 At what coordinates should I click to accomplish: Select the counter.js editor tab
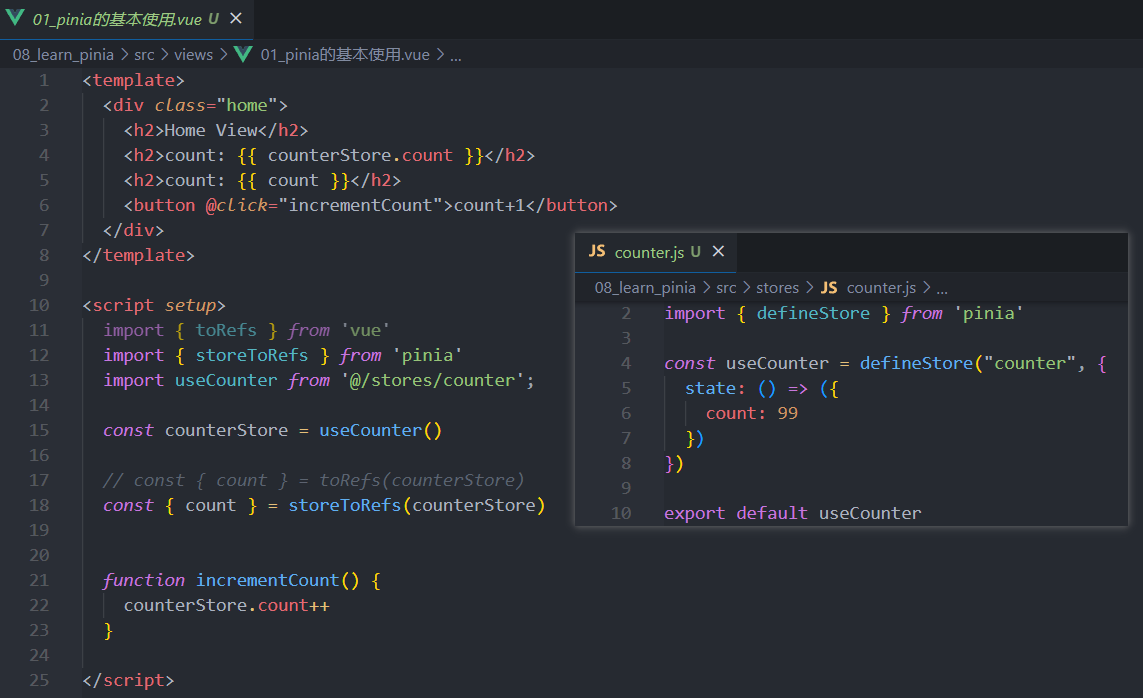click(655, 252)
